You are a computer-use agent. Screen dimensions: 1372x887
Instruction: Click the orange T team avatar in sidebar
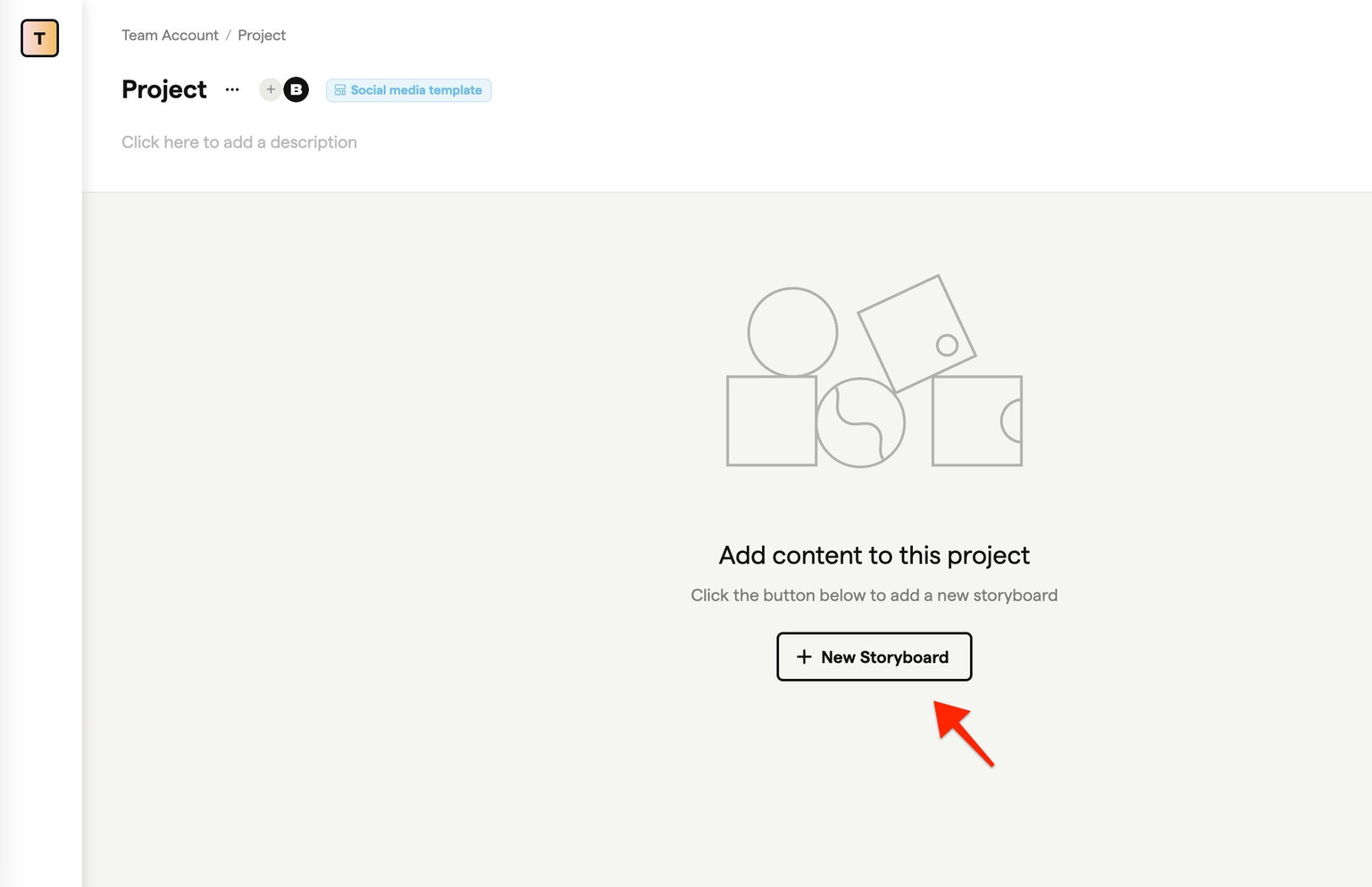(x=39, y=38)
